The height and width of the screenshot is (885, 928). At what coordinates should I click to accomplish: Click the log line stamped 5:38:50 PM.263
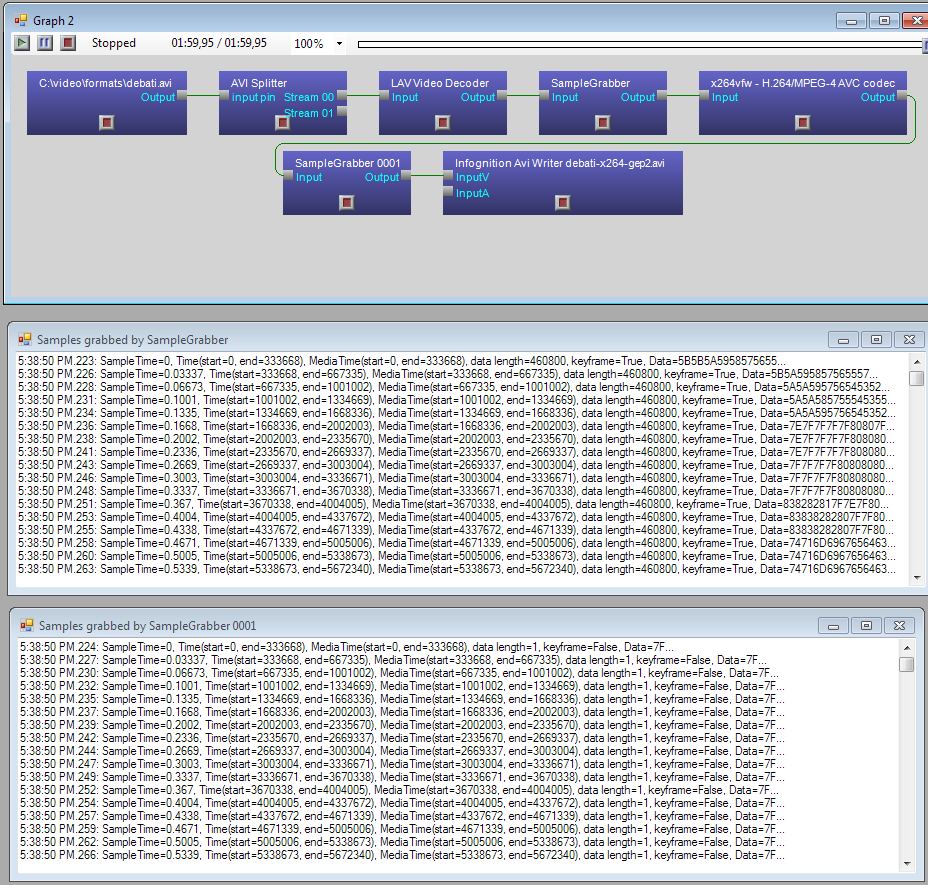[x=456, y=569]
